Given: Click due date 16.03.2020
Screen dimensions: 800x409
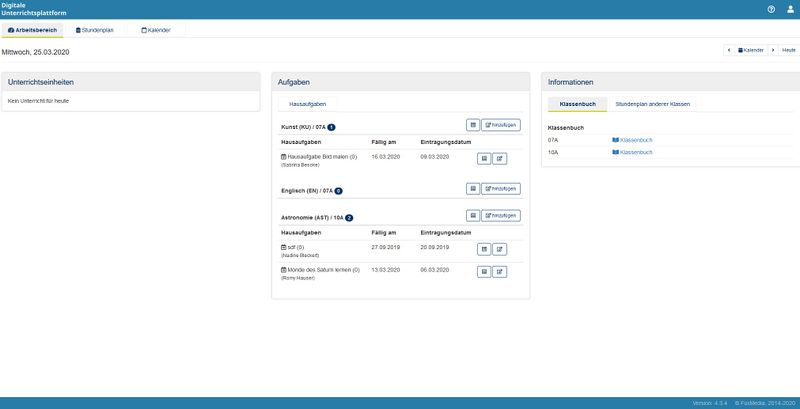Looking at the screenshot, I should [386, 157].
